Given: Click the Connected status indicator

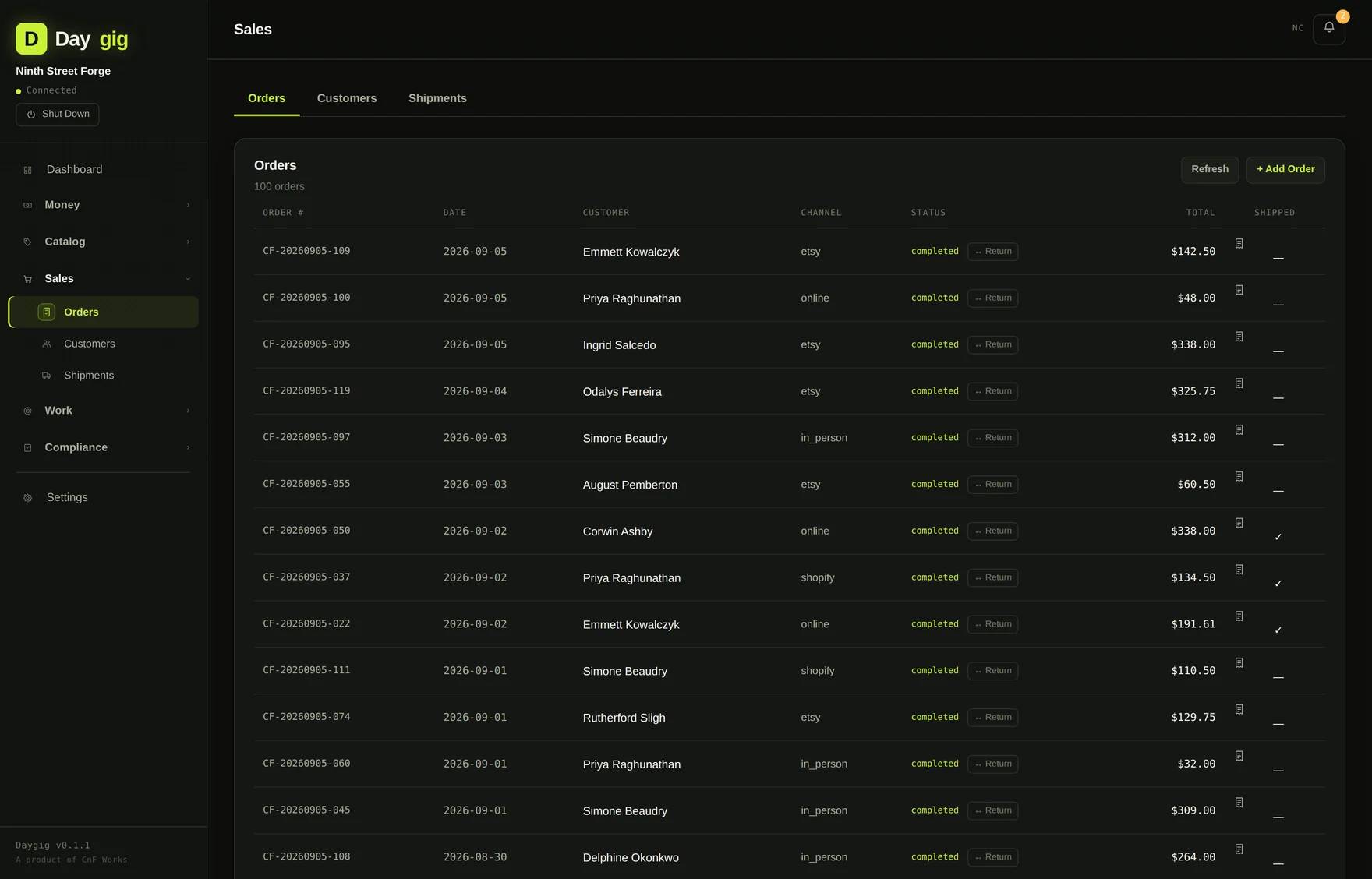Looking at the screenshot, I should click(46, 90).
